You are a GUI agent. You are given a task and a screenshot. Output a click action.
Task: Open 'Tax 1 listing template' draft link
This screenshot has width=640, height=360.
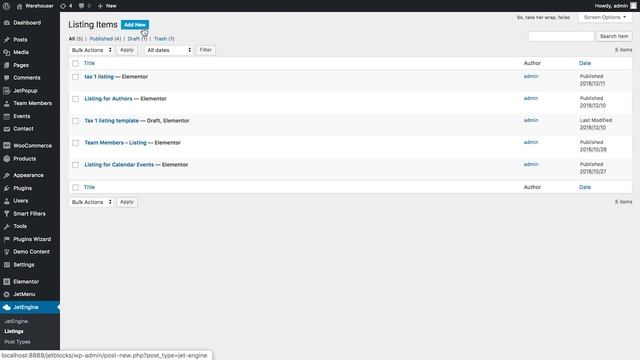click(x=111, y=121)
